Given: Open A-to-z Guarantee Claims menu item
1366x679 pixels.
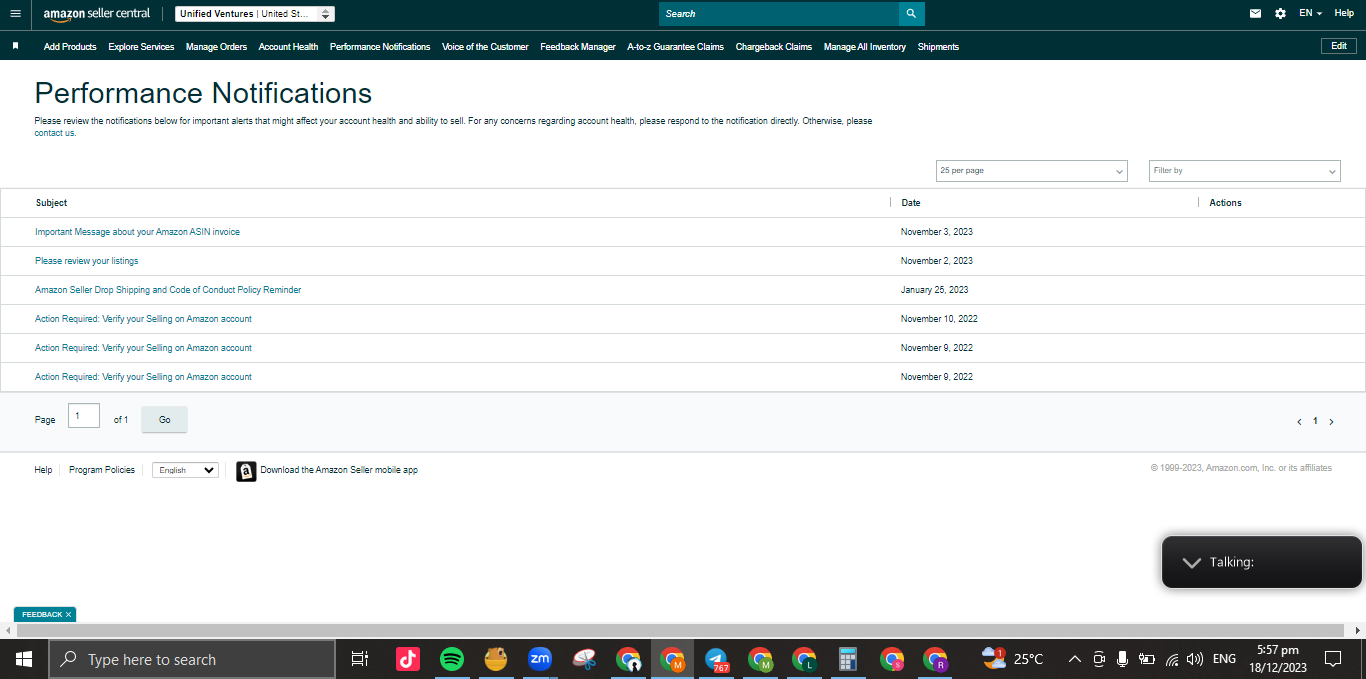Looking at the screenshot, I should [675, 47].
